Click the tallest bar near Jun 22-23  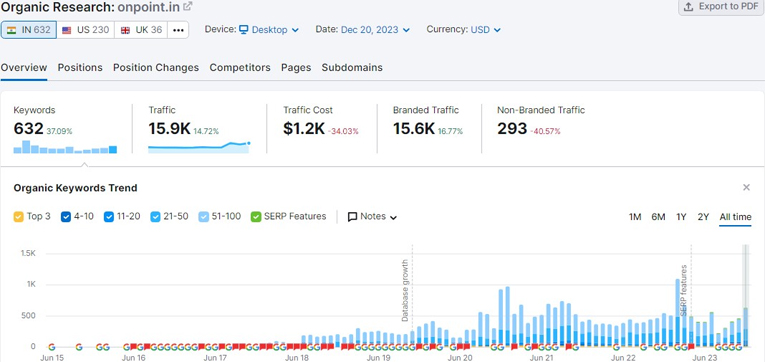tap(677, 312)
